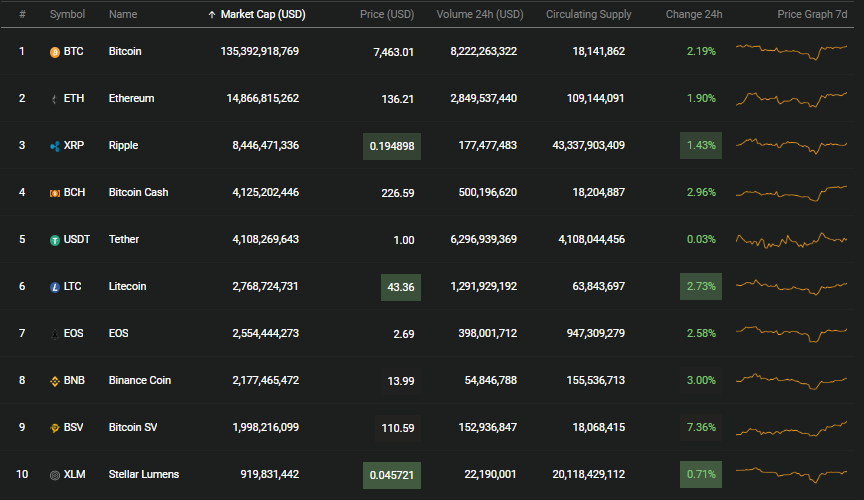This screenshot has width=864, height=500.
Task: Click Binance Coin's 7-day price graph
Action: 791,381
